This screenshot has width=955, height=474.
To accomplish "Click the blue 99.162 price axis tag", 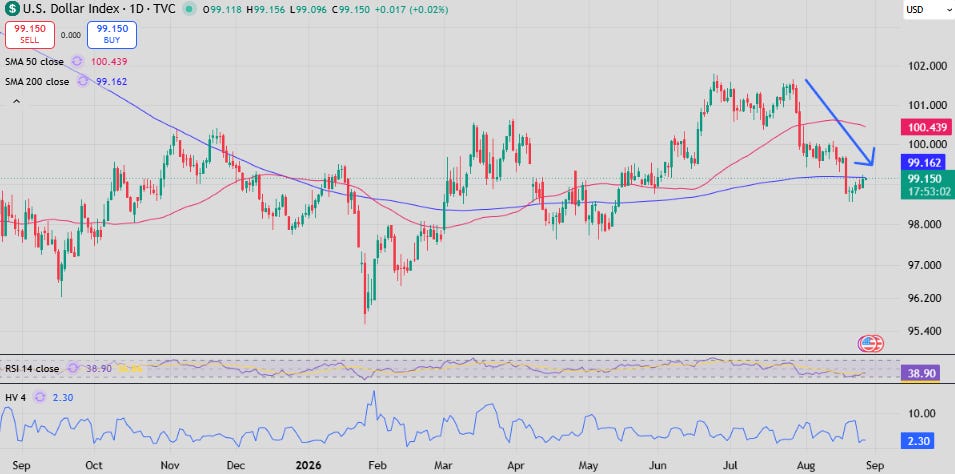I will 923,162.
